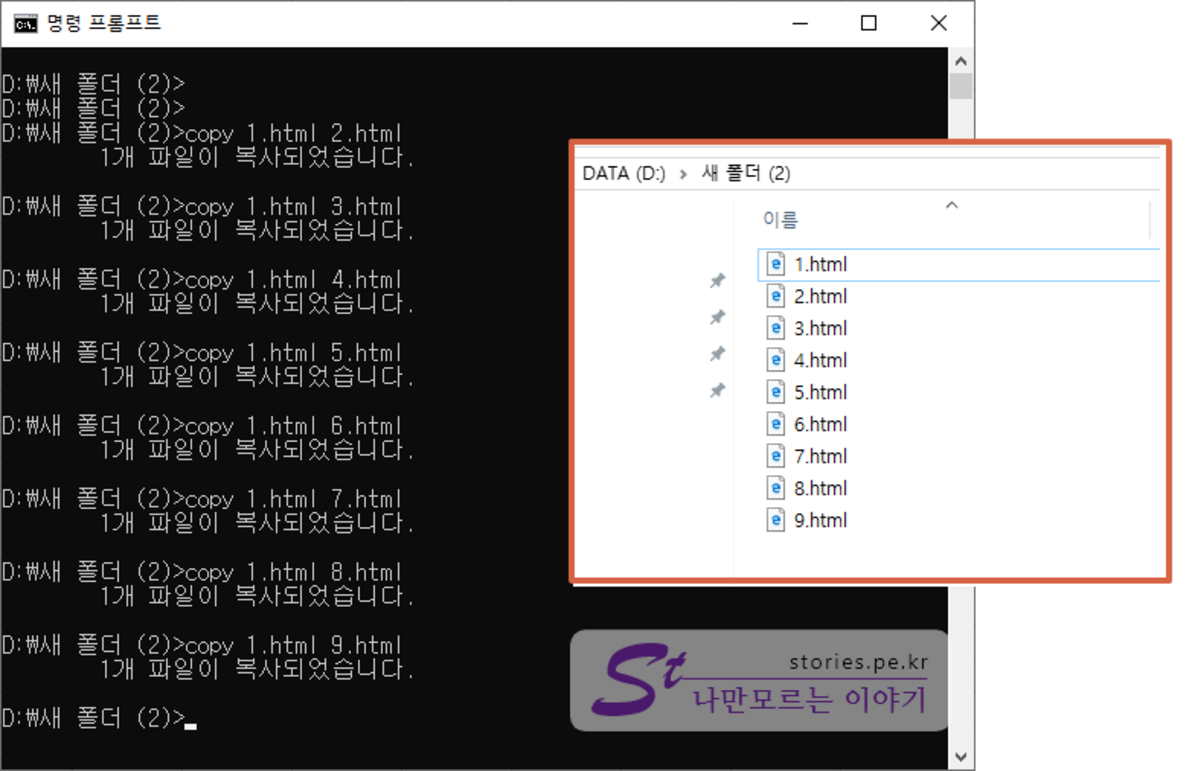Click the 5.html file icon
This screenshot has height=771, width=1195.
tap(775, 392)
